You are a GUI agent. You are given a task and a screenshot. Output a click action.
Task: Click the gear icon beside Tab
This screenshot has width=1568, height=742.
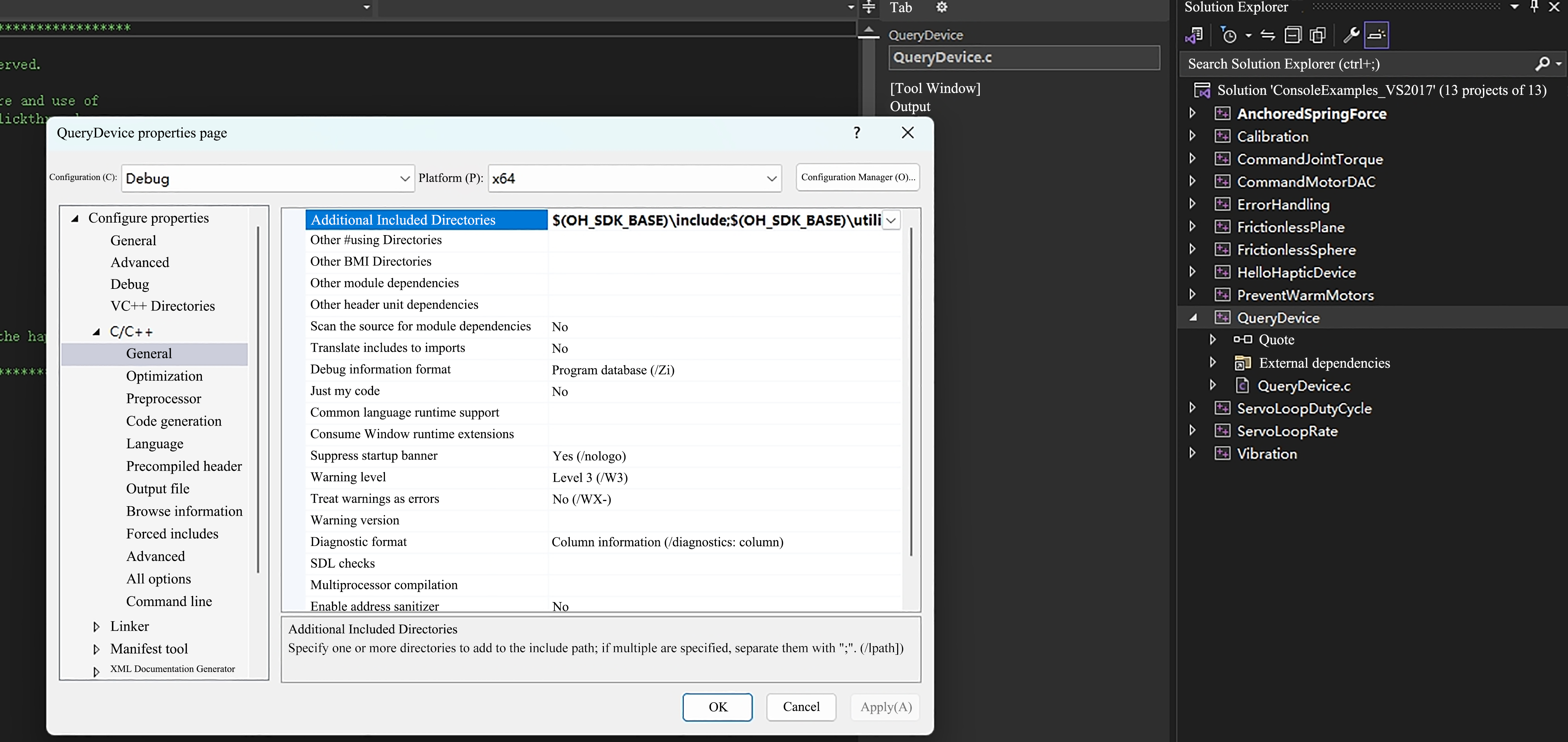tap(942, 7)
